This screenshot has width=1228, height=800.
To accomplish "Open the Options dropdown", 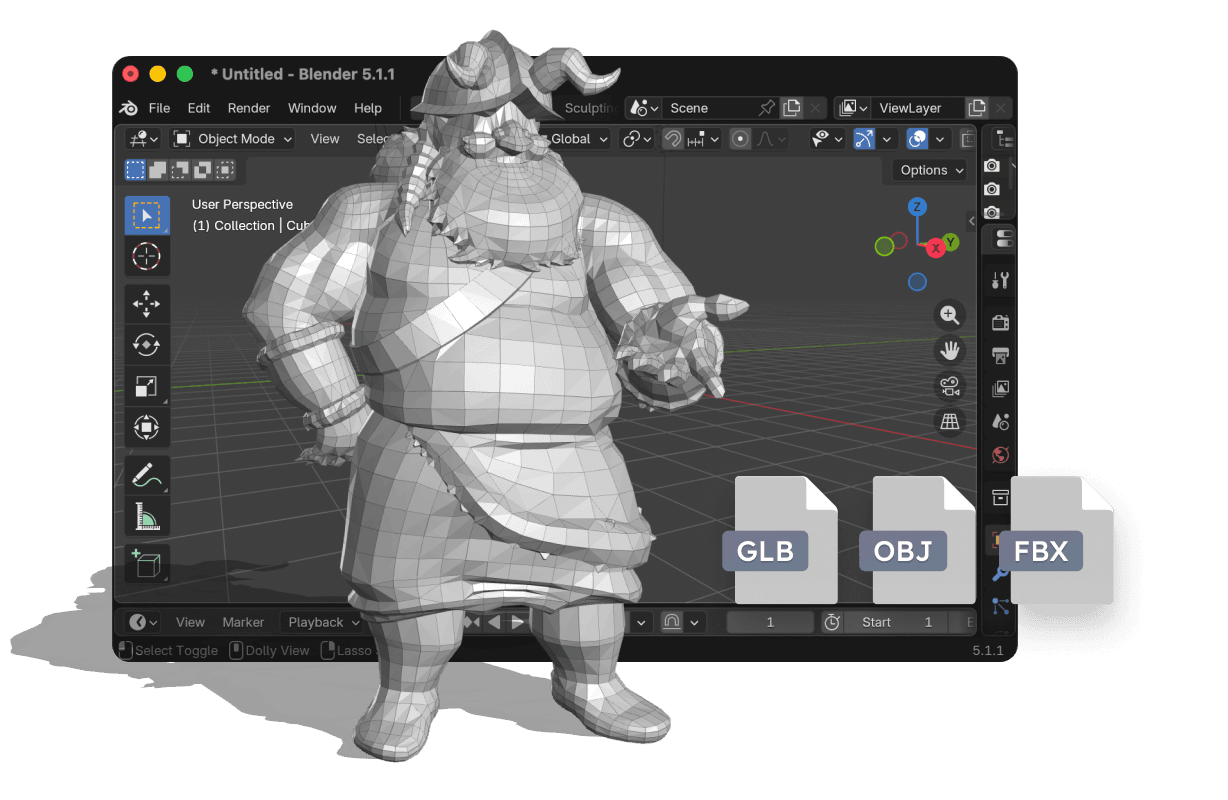I will pyautogui.click(x=932, y=170).
